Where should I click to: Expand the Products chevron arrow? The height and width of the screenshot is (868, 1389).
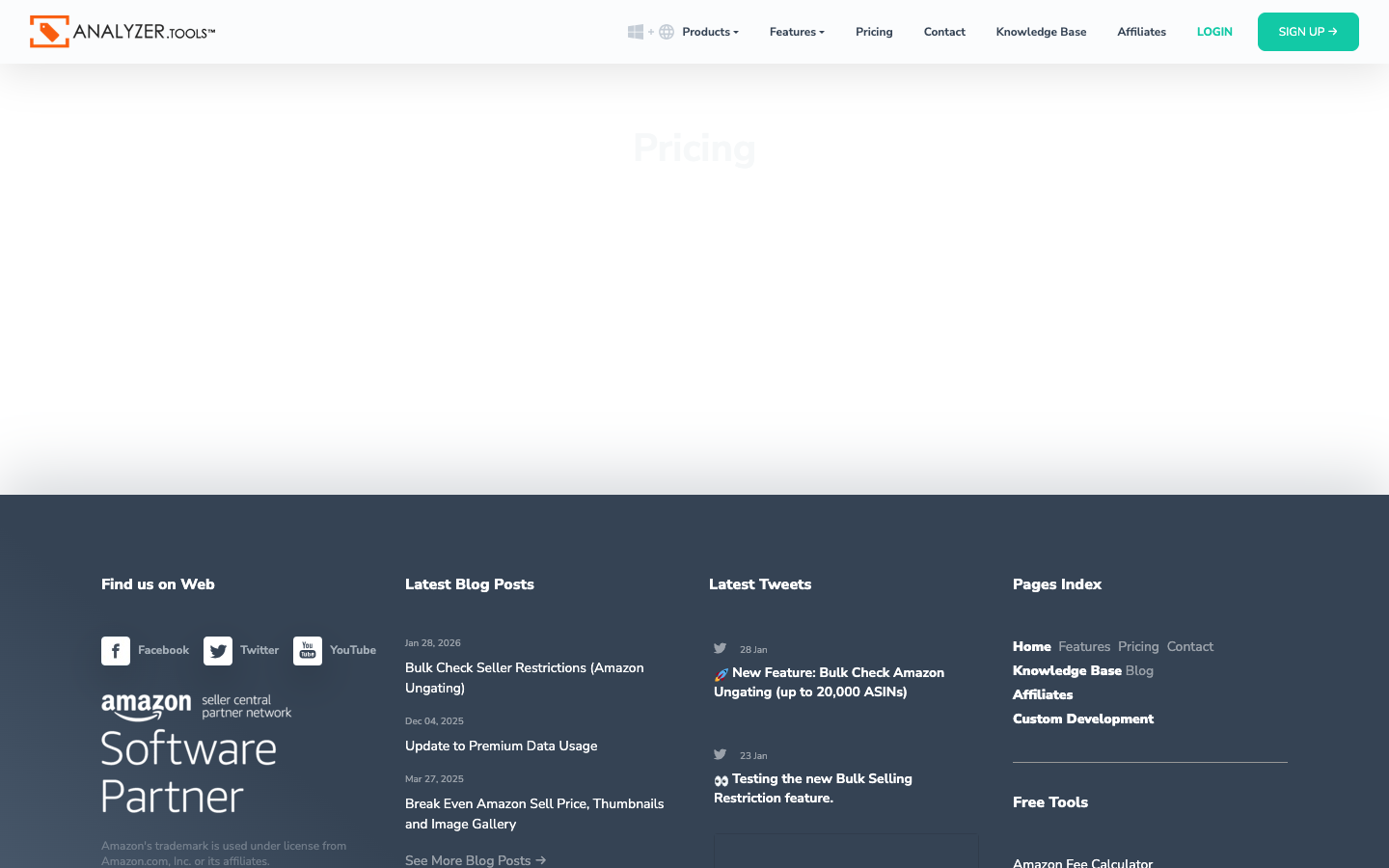[736, 32]
